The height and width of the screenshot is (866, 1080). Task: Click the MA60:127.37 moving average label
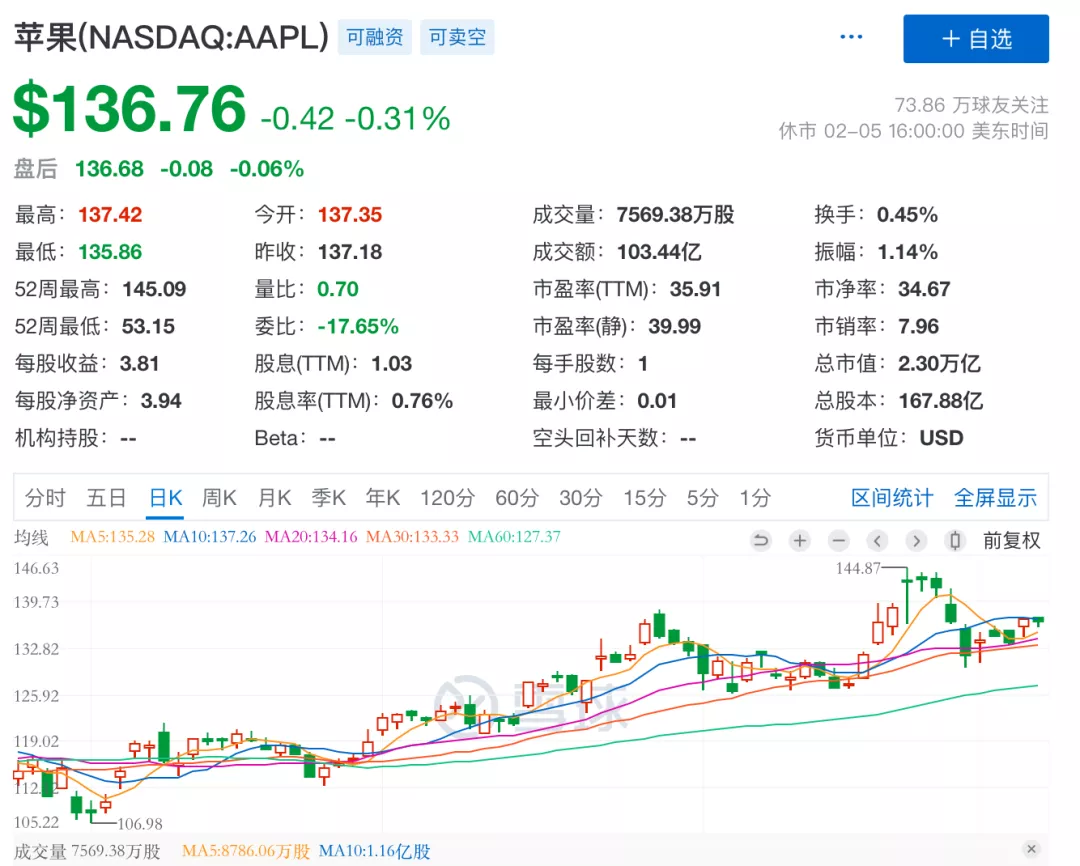tap(515, 537)
